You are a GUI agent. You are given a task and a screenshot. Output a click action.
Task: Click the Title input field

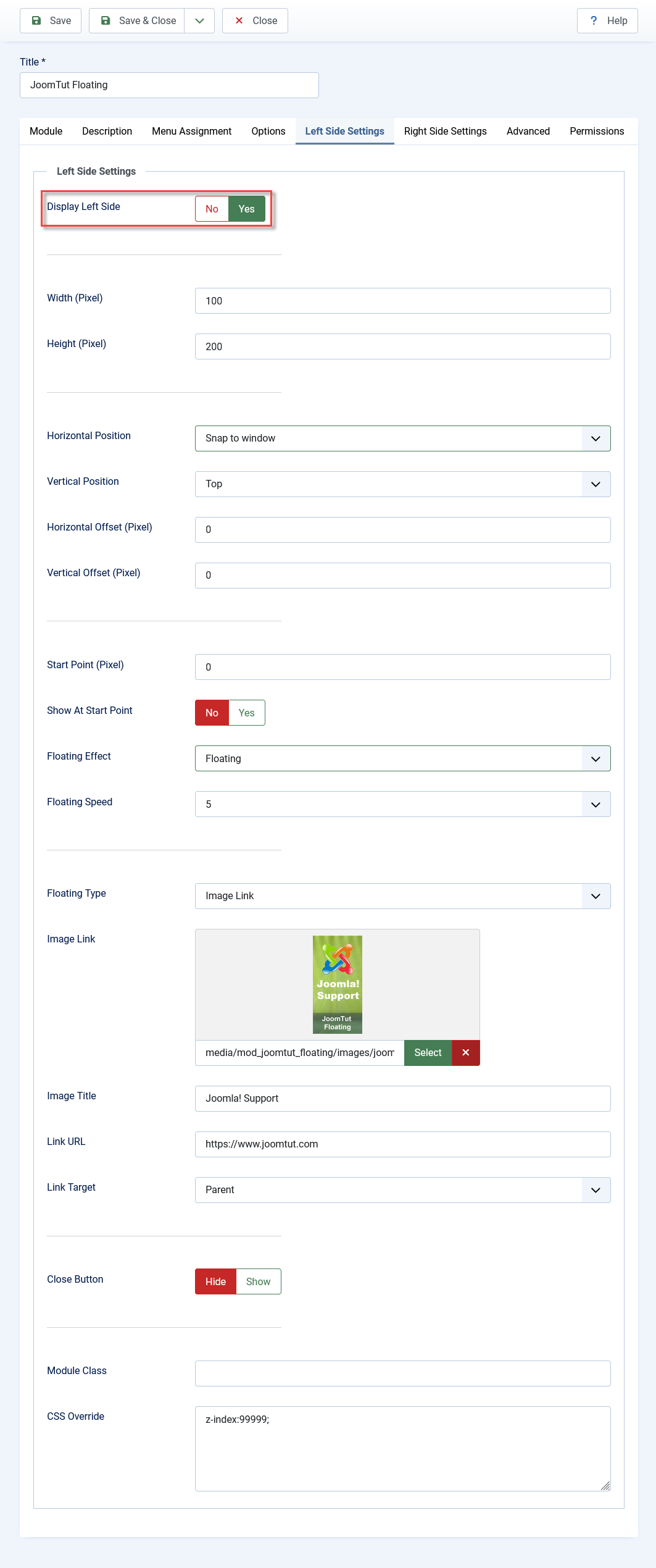point(169,85)
